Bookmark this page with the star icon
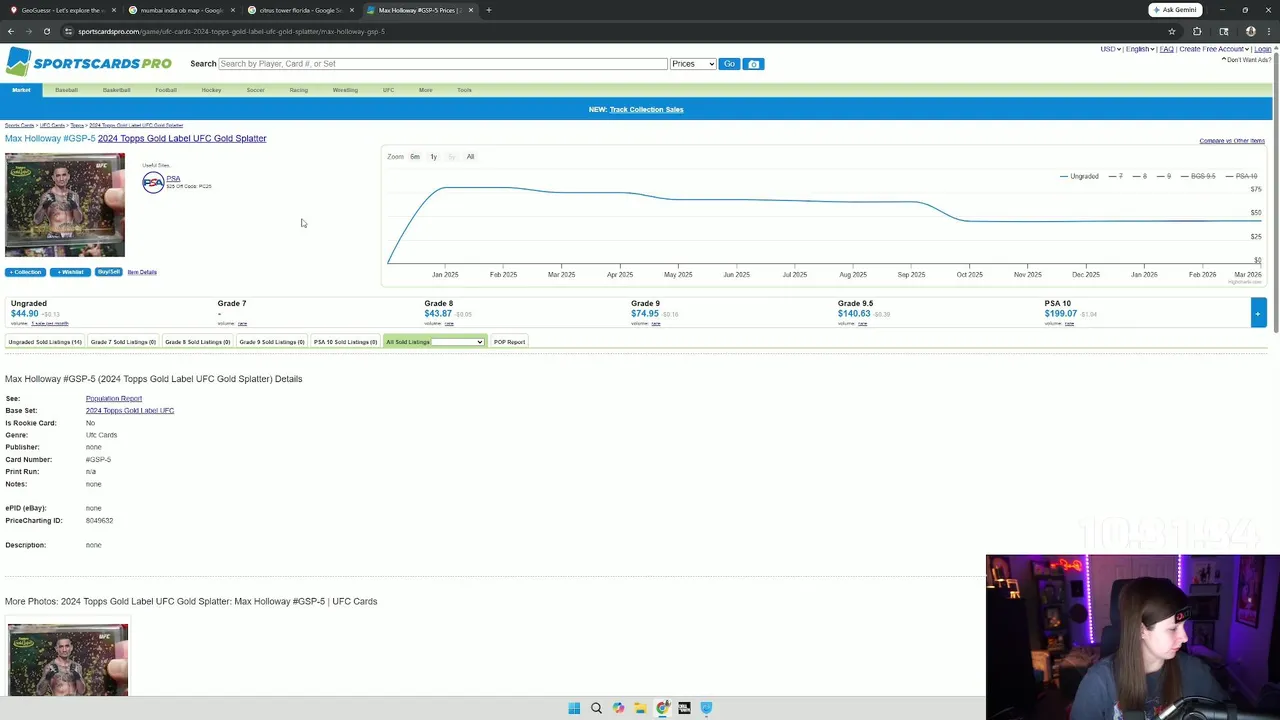1280x720 pixels. tap(1172, 31)
